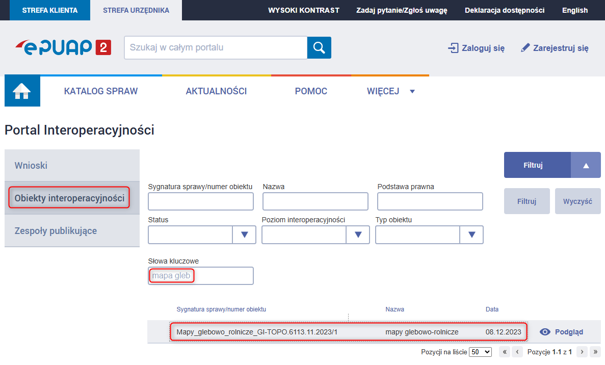This screenshot has height=365, width=605.
Task: Sort by Sygnatura sprawy/numer obiektu column header
Action: [x=221, y=309]
